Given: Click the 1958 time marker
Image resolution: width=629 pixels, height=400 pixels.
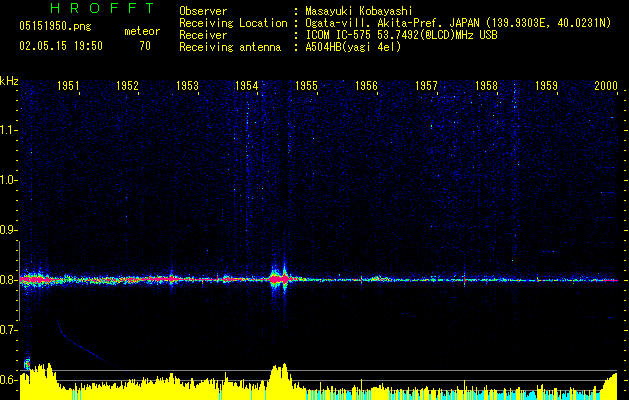Looking at the screenshot, I should pos(486,86).
